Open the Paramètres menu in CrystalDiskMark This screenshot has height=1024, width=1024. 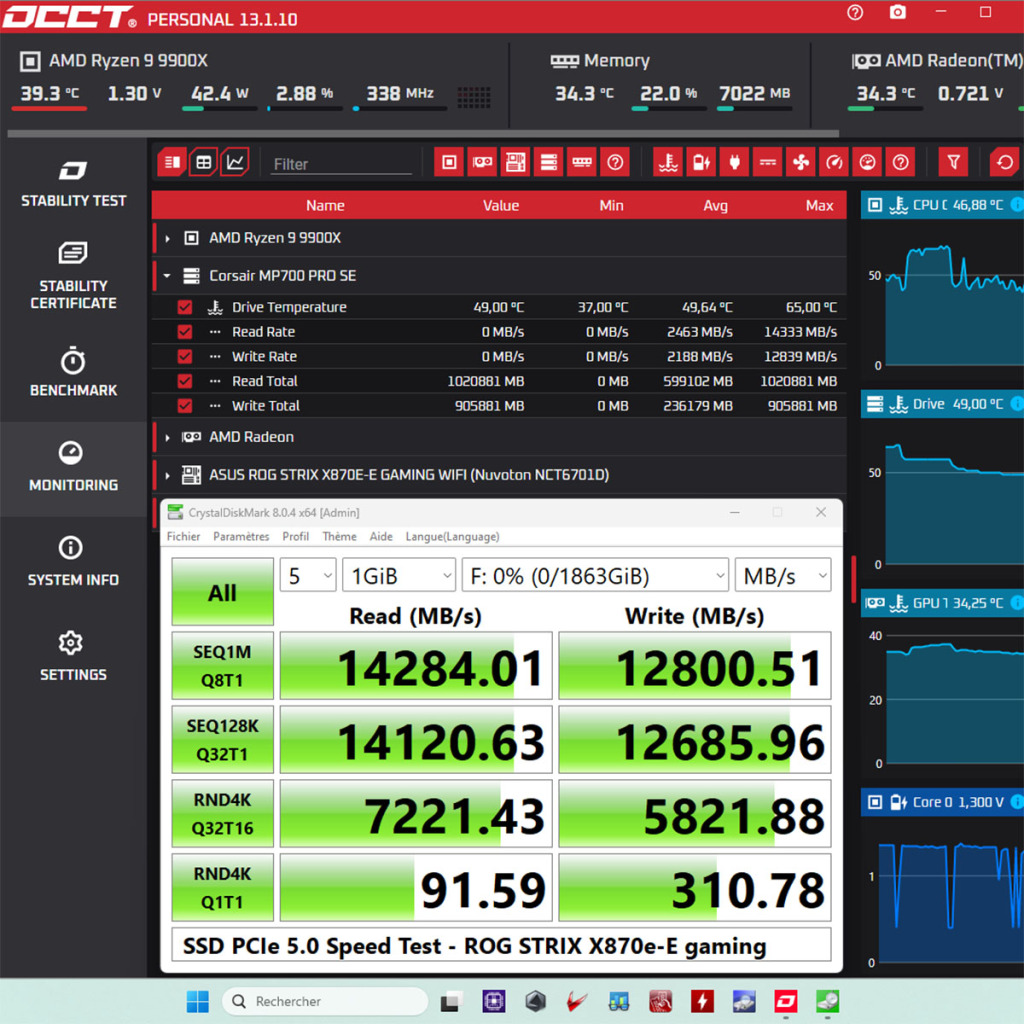[241, 536]
